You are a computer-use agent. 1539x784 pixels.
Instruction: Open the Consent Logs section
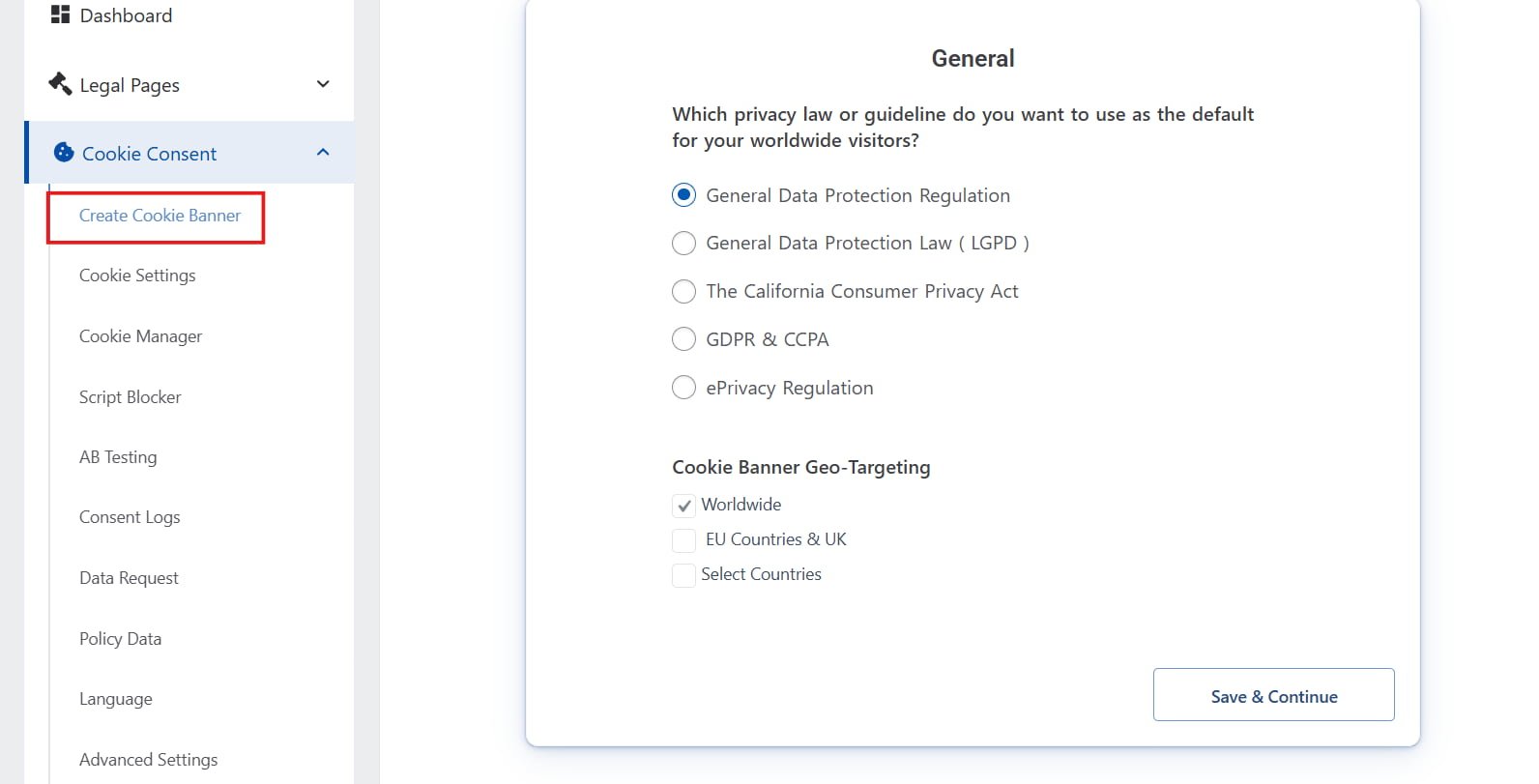pyautogui.click(x=130, y=517)
